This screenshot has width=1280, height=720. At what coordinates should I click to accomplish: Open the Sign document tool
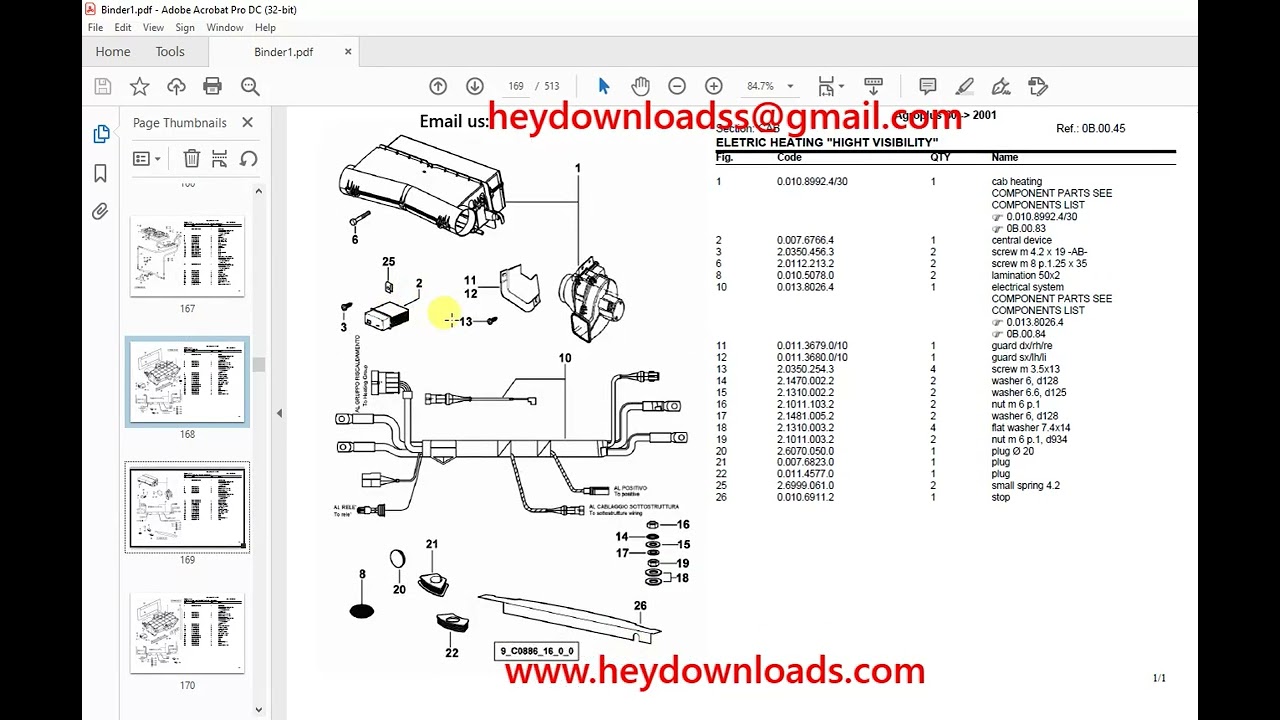click(1001, 87)
